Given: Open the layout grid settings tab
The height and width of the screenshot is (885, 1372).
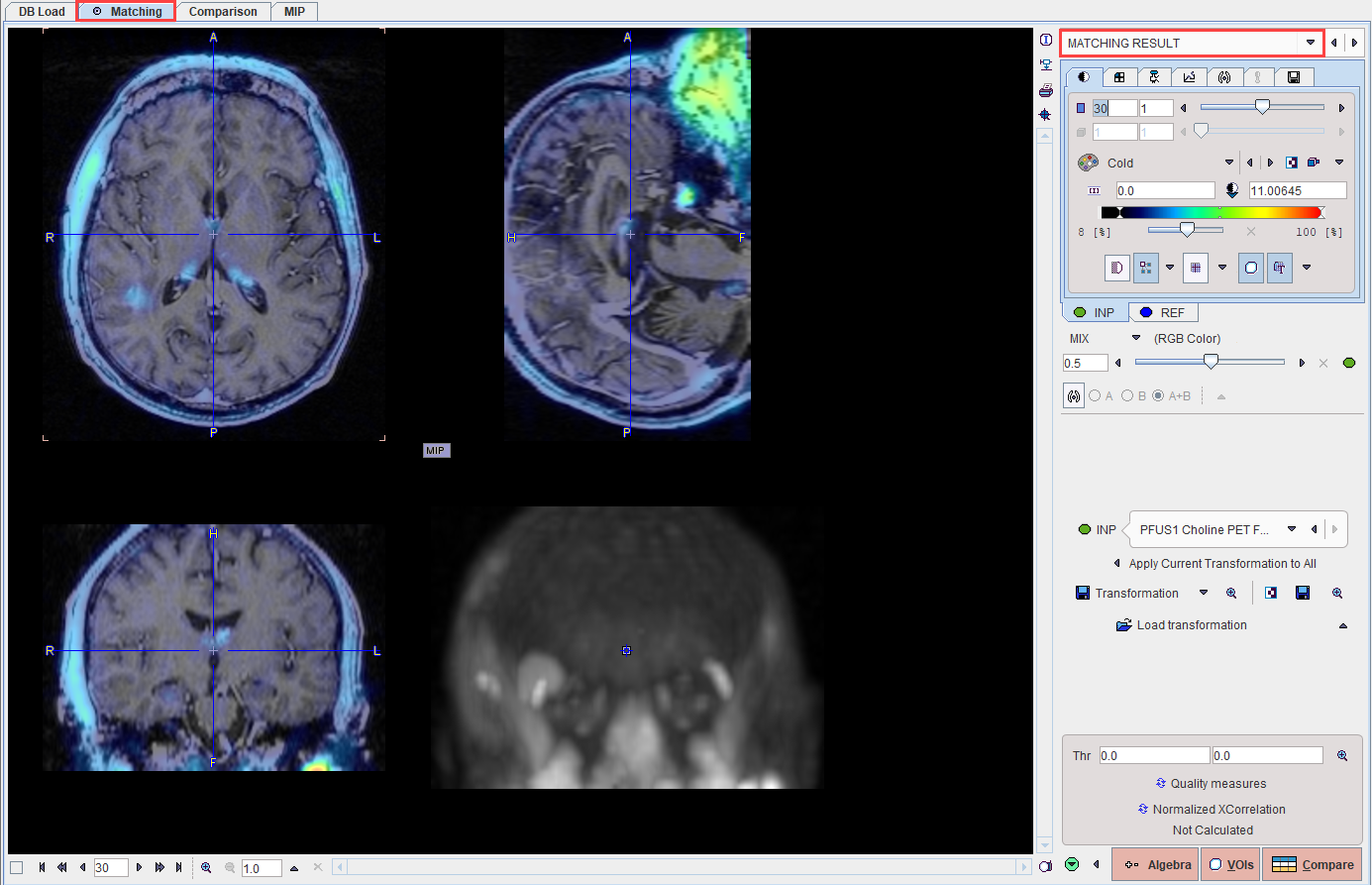Looking at the screenshot, I should (1119, 77).
